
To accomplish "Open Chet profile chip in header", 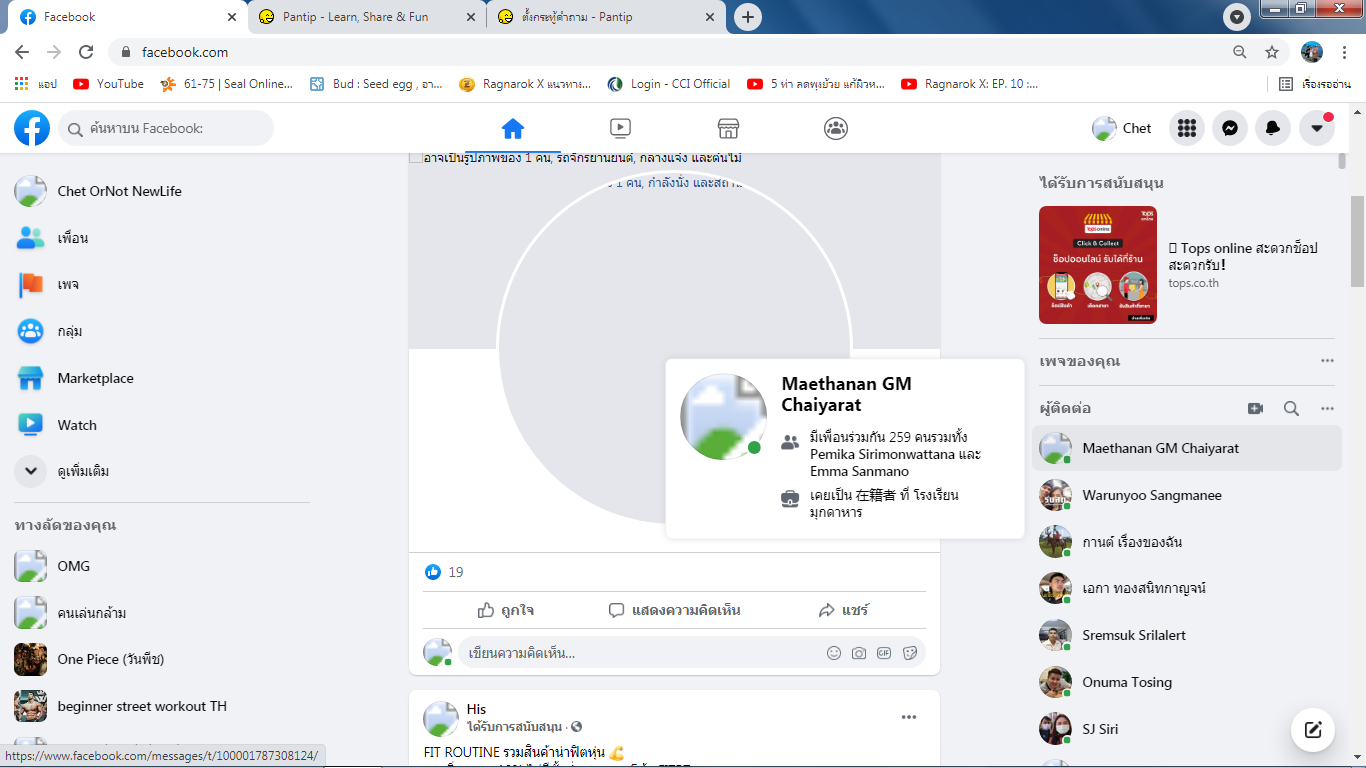I will (x=1122, y=128).
